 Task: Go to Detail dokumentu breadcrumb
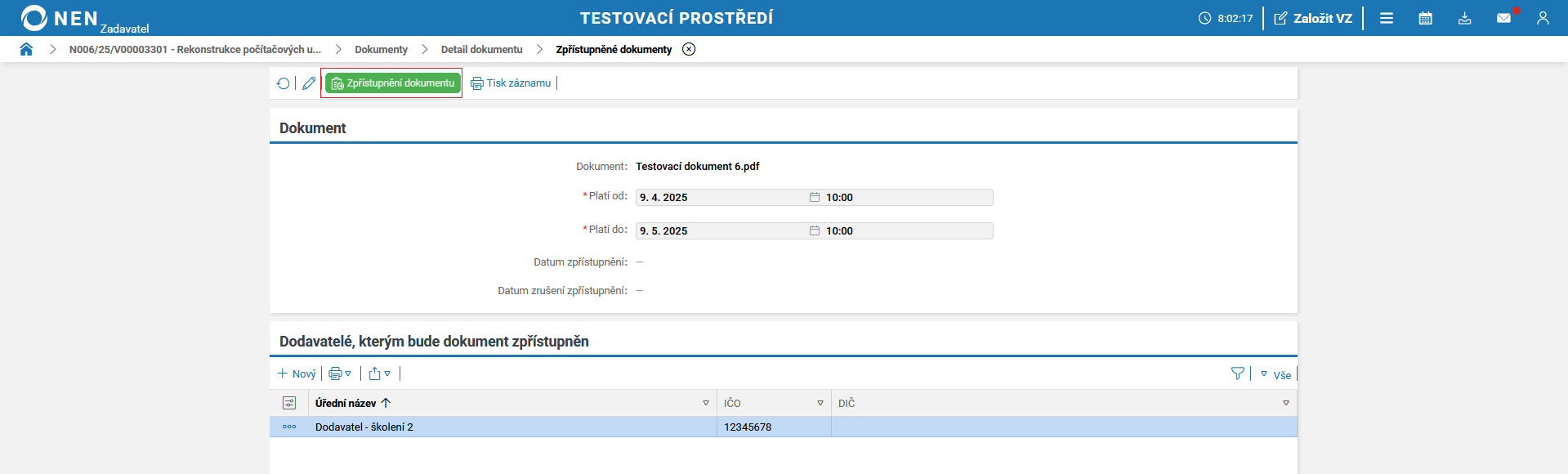(x=481, y=50)
